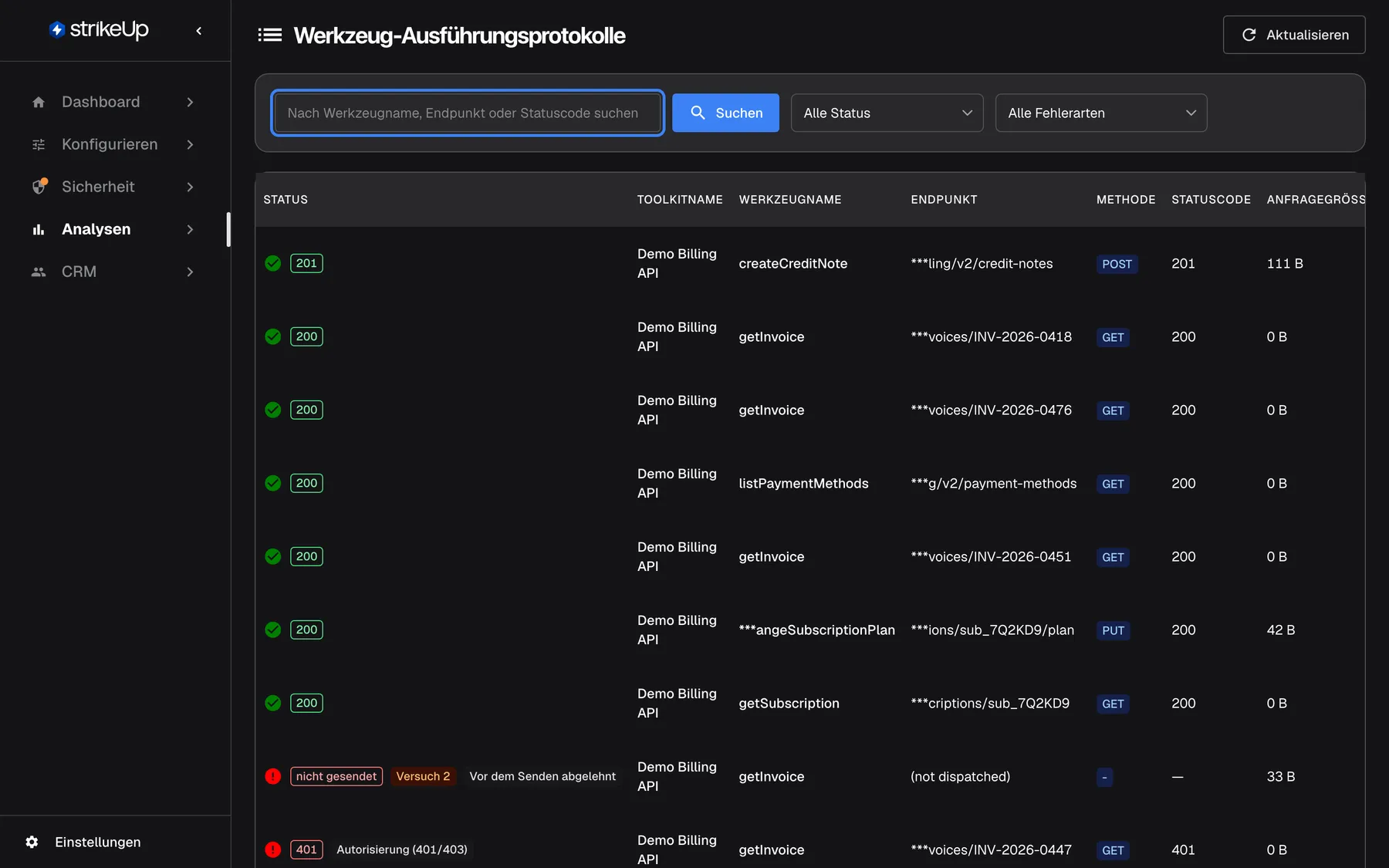Collapse the sidebar with the arrow
This screenshot has width=1389, height=868.
coord(199,31)
